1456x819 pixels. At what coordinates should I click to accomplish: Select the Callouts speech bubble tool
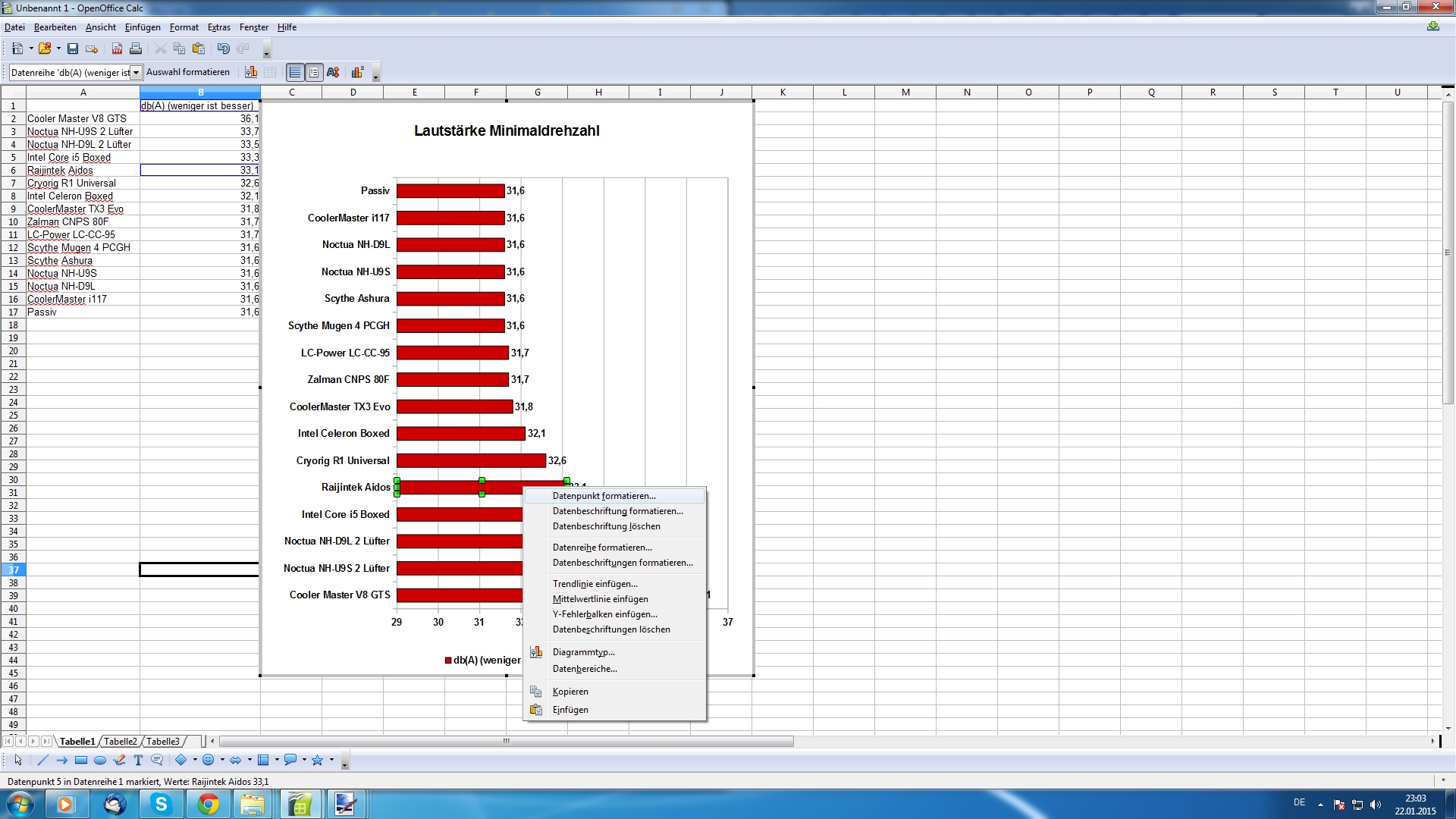tap(157, 760)
